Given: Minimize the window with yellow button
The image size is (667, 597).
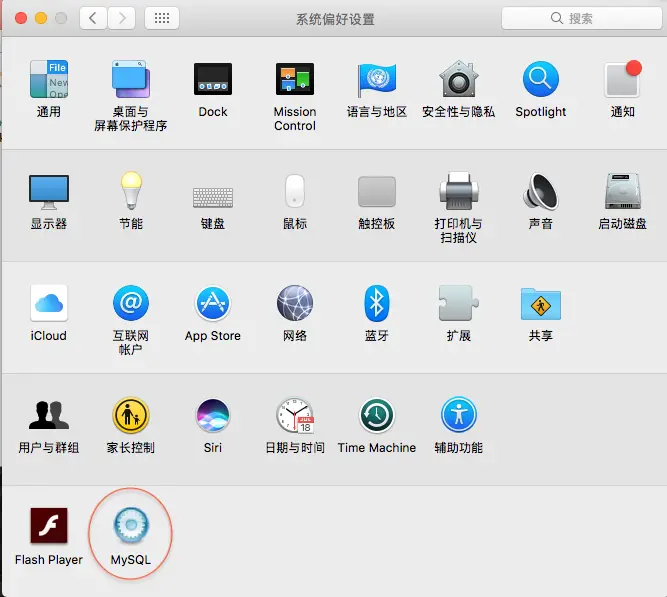Looking at the screenshot, I should pyautogui.click(x=41, y=18).
